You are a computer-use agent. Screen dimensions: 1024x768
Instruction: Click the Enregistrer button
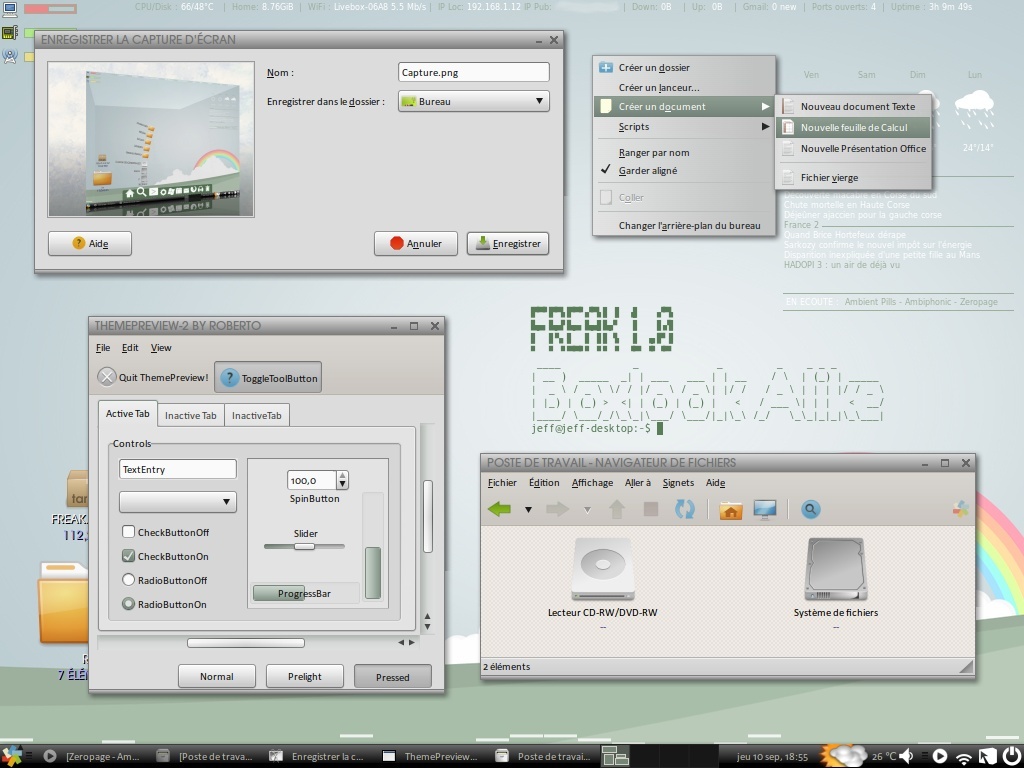(x=508, y=243)
